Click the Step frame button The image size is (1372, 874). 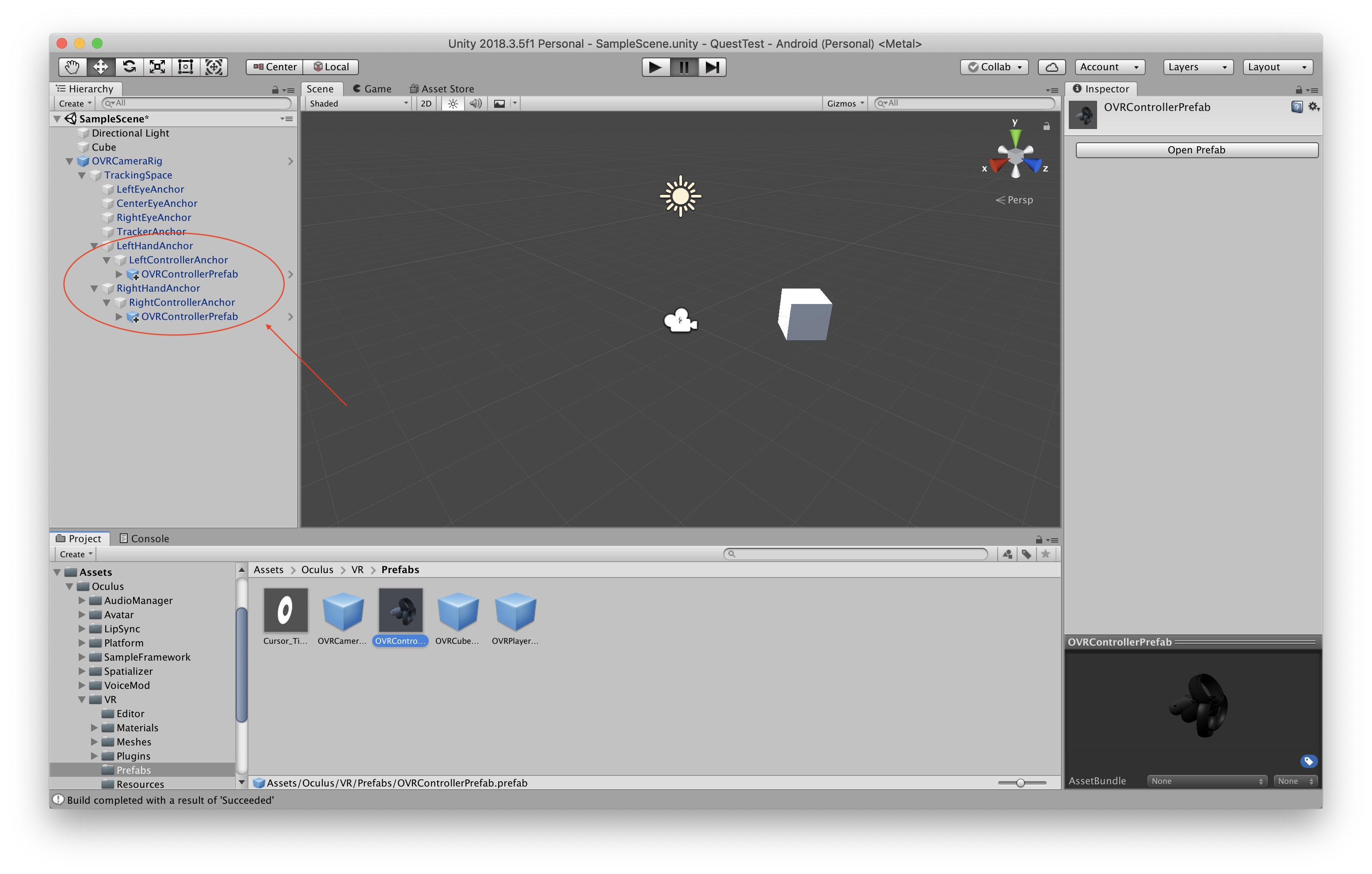(712, 67)
